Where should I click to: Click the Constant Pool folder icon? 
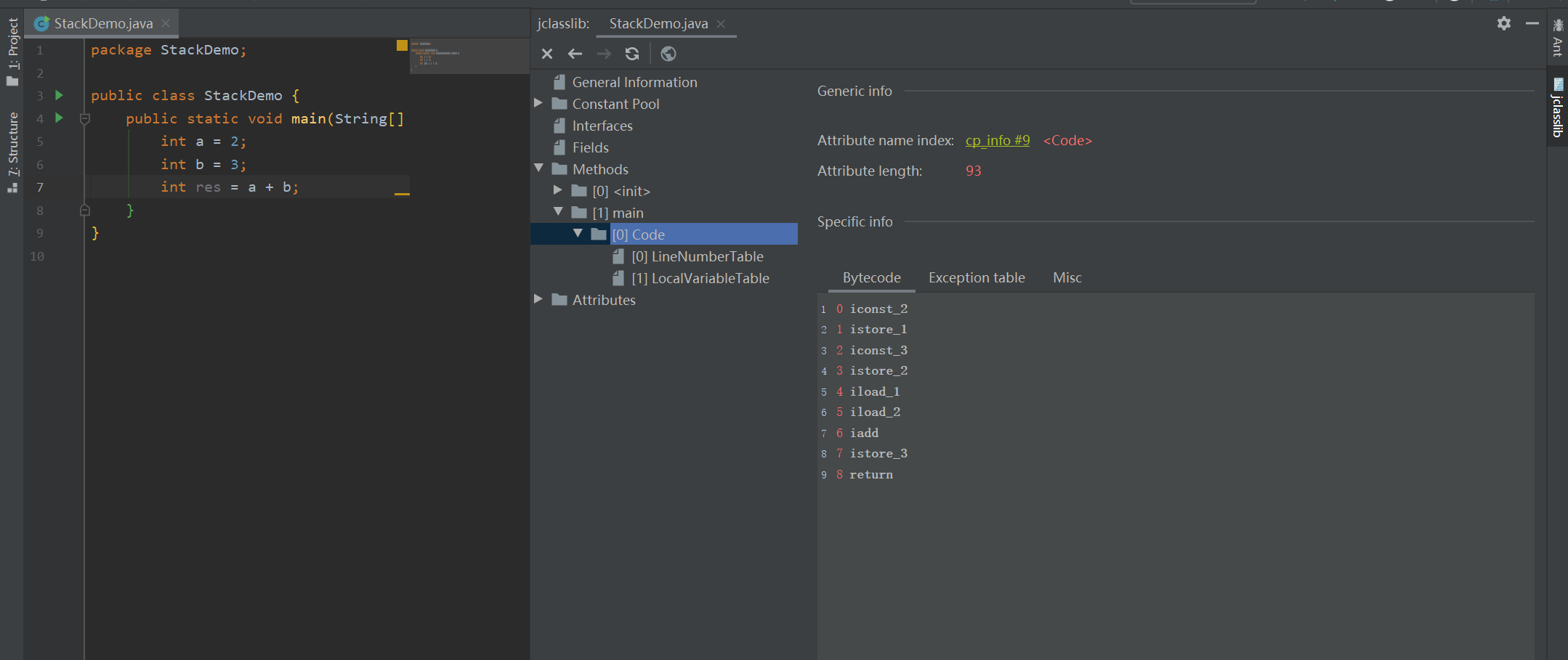tap(559, 104)
